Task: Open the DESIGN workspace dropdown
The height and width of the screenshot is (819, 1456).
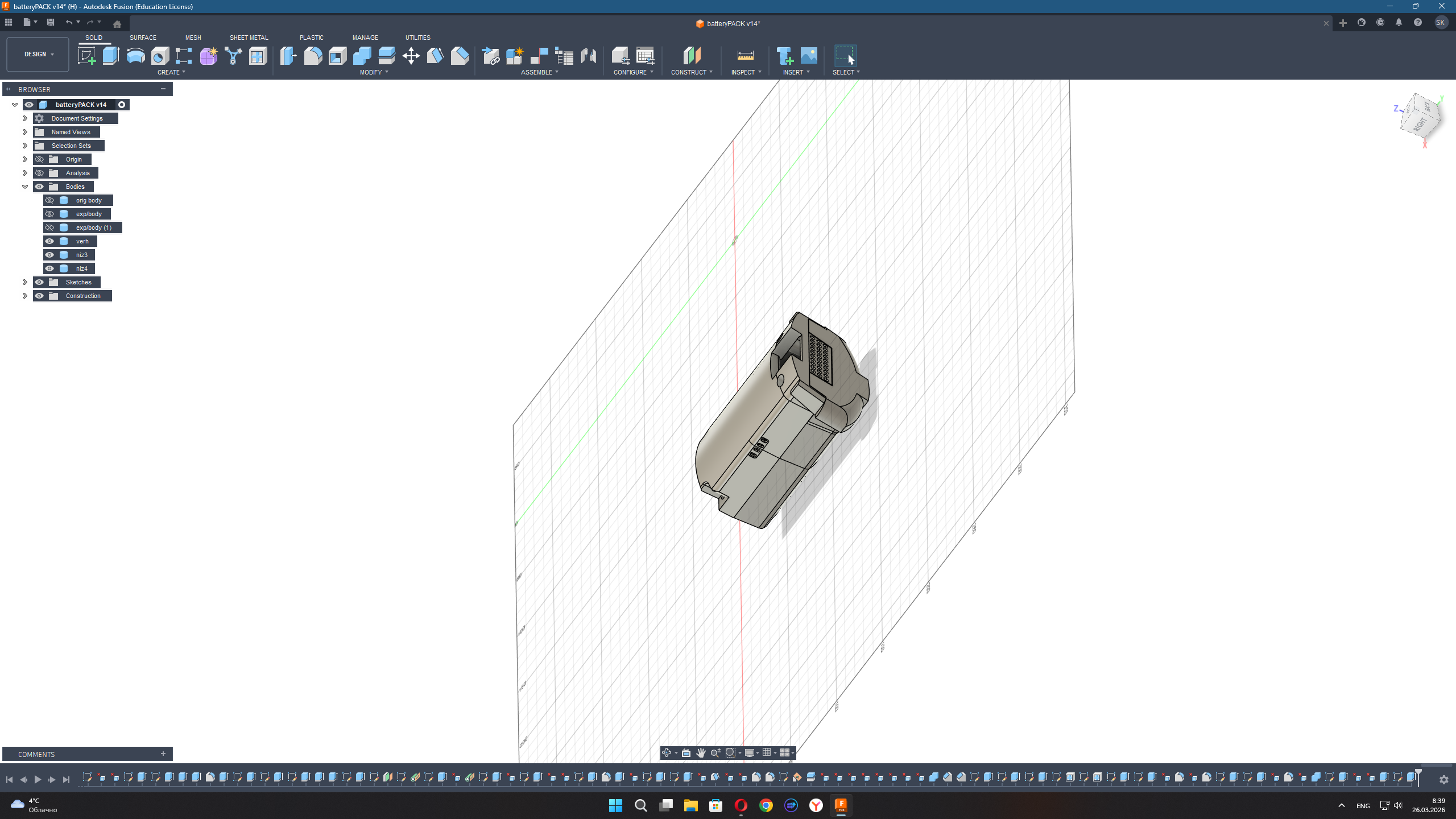Action: [x=38, y=54]
